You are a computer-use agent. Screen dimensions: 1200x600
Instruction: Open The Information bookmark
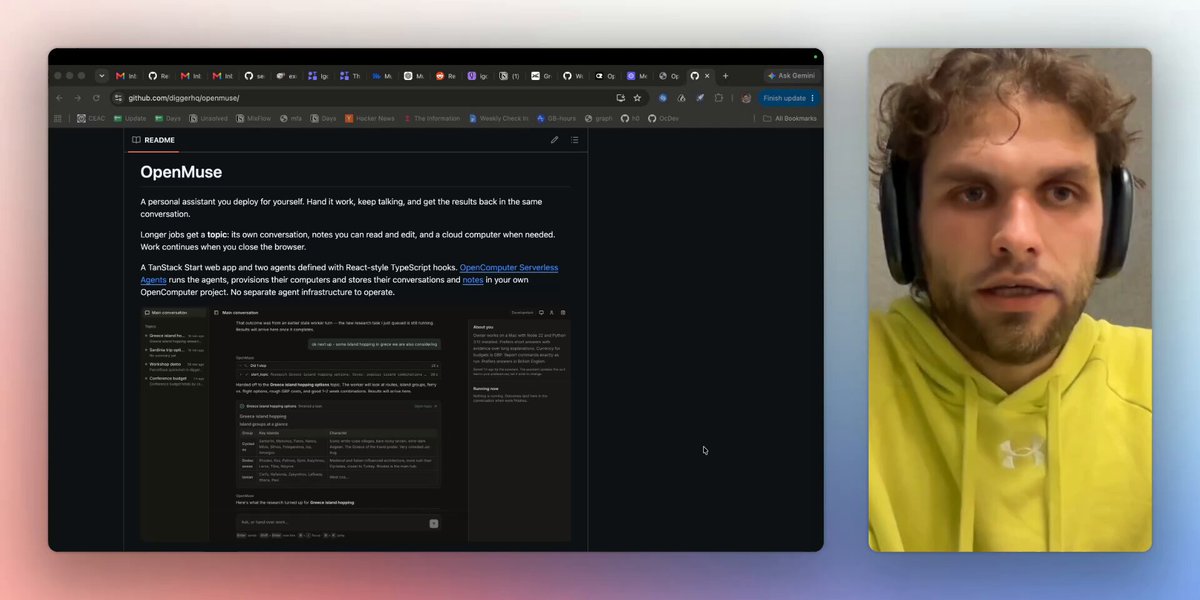pos(432,118)
